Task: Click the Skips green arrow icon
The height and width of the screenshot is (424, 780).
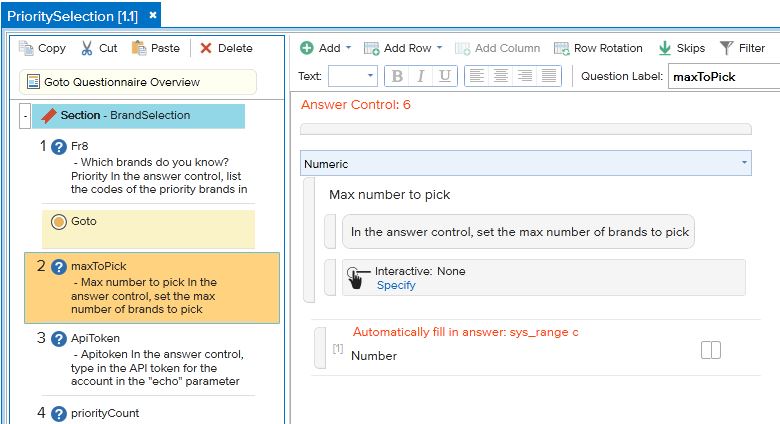Action: 665,48
